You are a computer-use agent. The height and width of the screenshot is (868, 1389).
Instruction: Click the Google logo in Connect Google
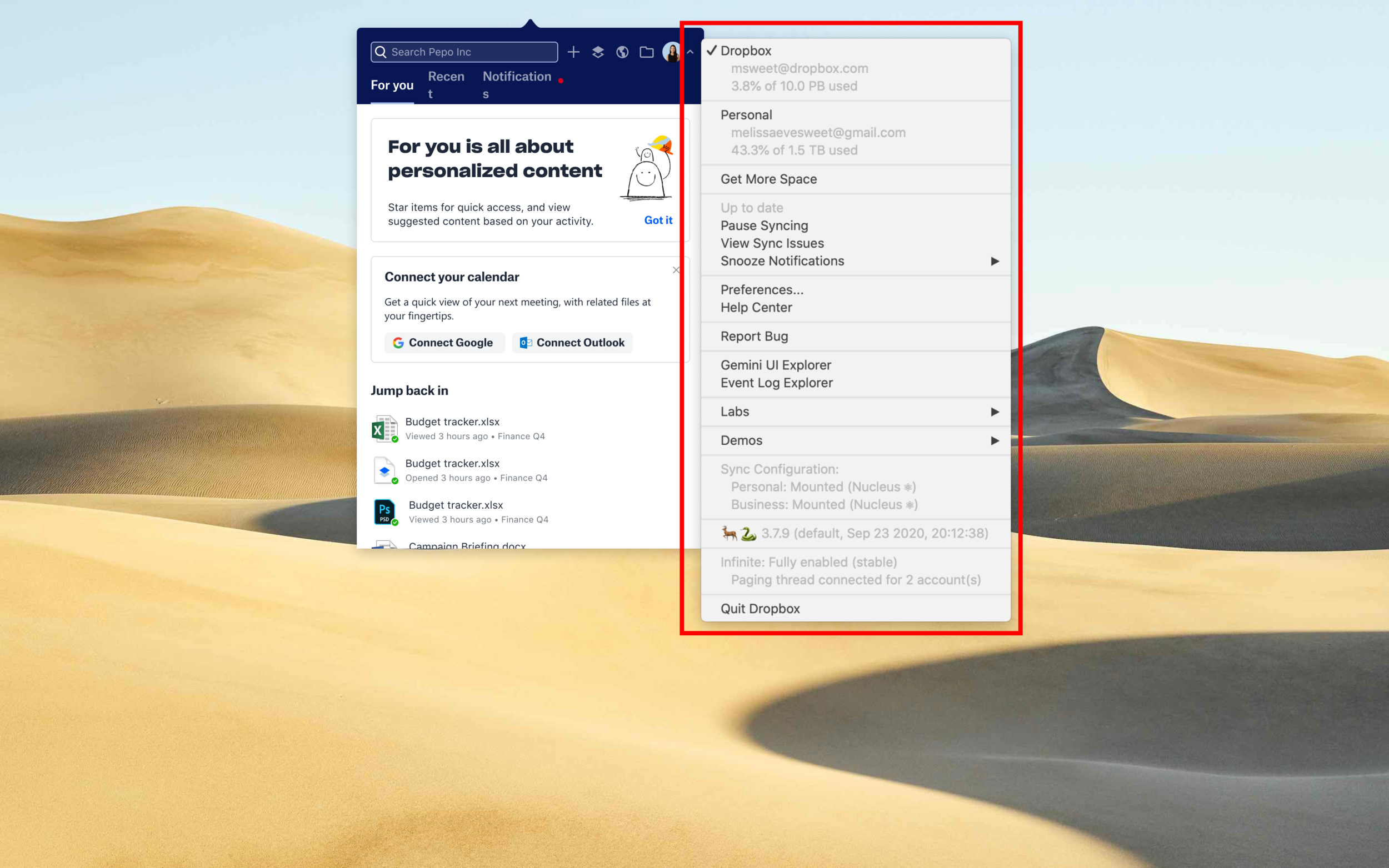pyautogui.click(x=398, y=343)
